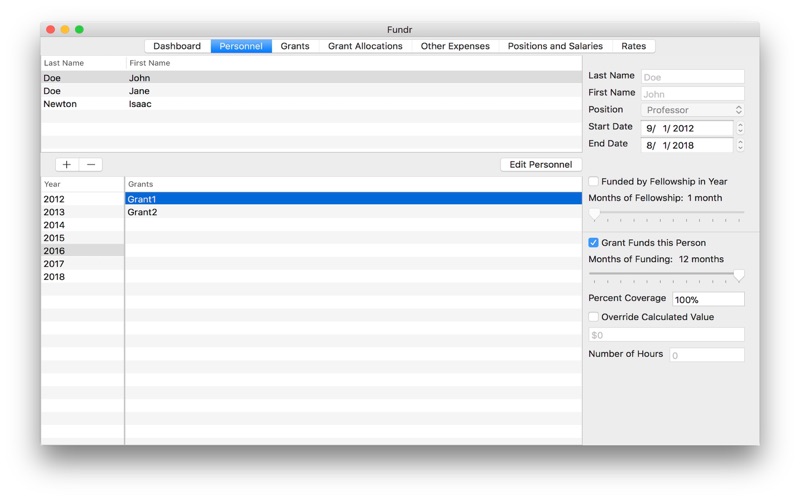The image size is (800, 500).
Task: Select Grant2 in the Grants list
Action: tap(353, 212)
